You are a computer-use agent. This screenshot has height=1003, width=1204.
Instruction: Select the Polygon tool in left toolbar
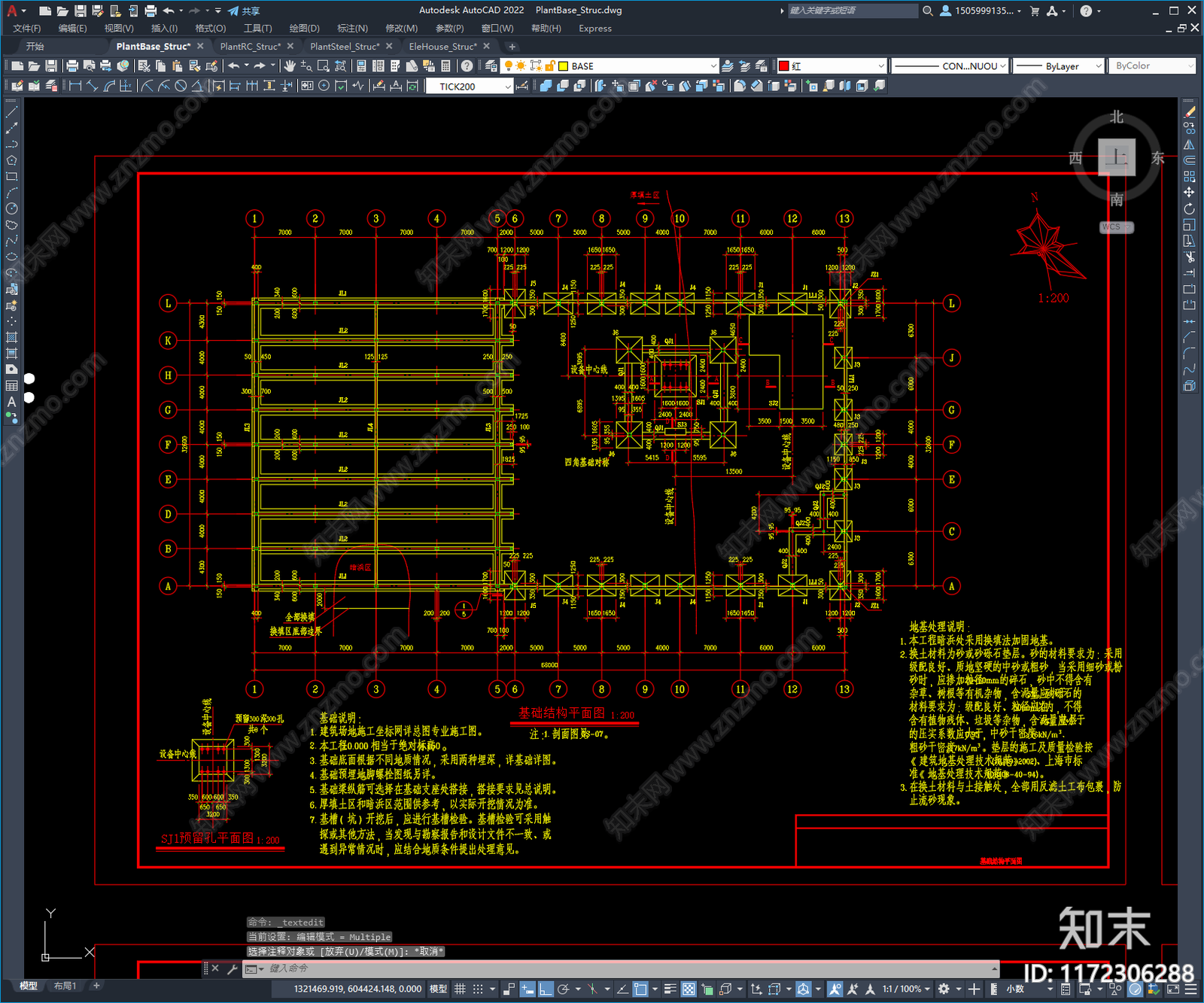[11, 160]
